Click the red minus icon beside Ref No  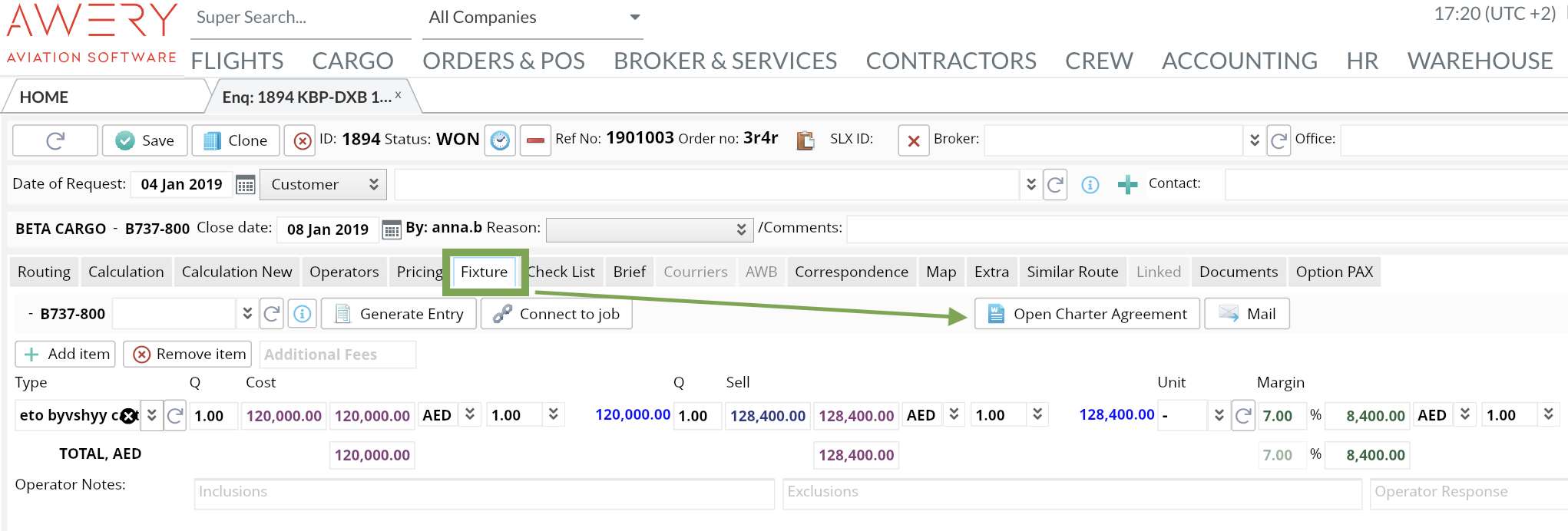[535, 140]
